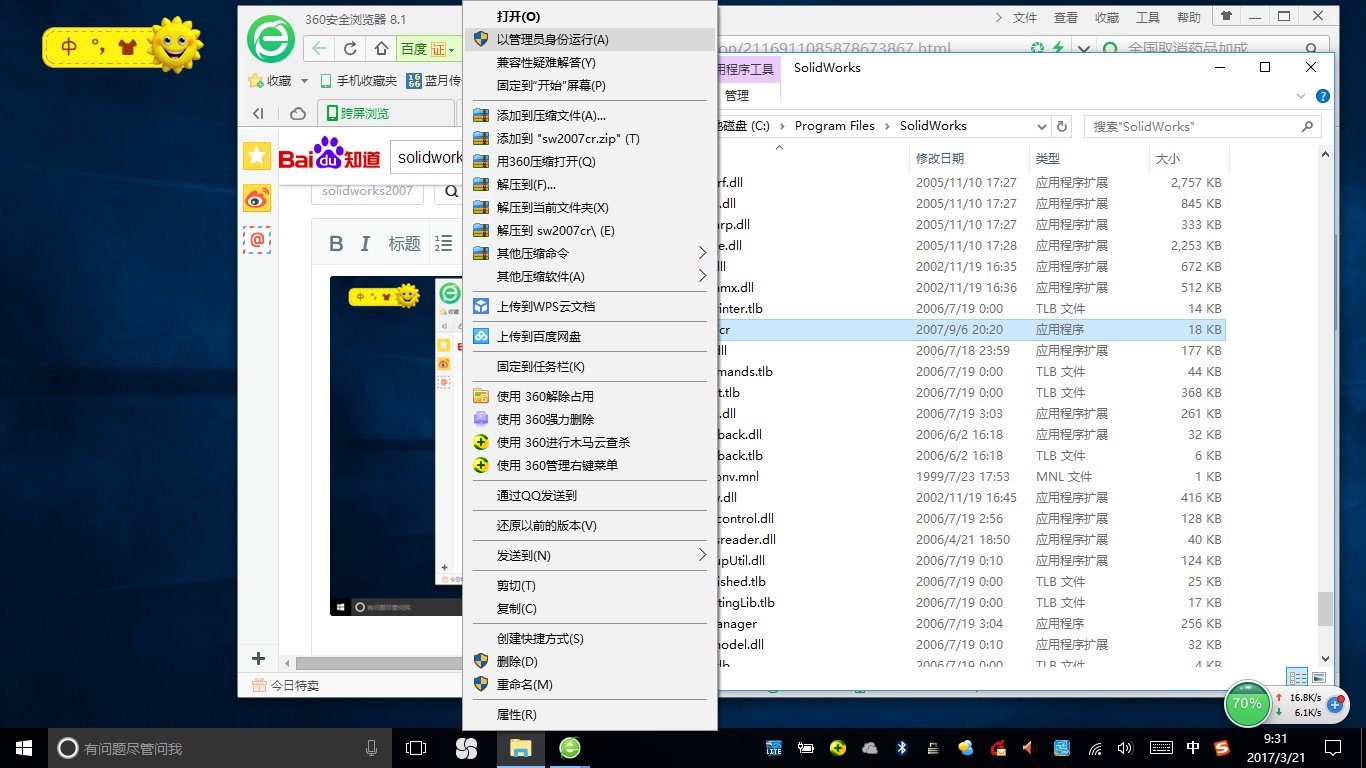
Task: Refresh the page using the reload icon
Action: 349,48
